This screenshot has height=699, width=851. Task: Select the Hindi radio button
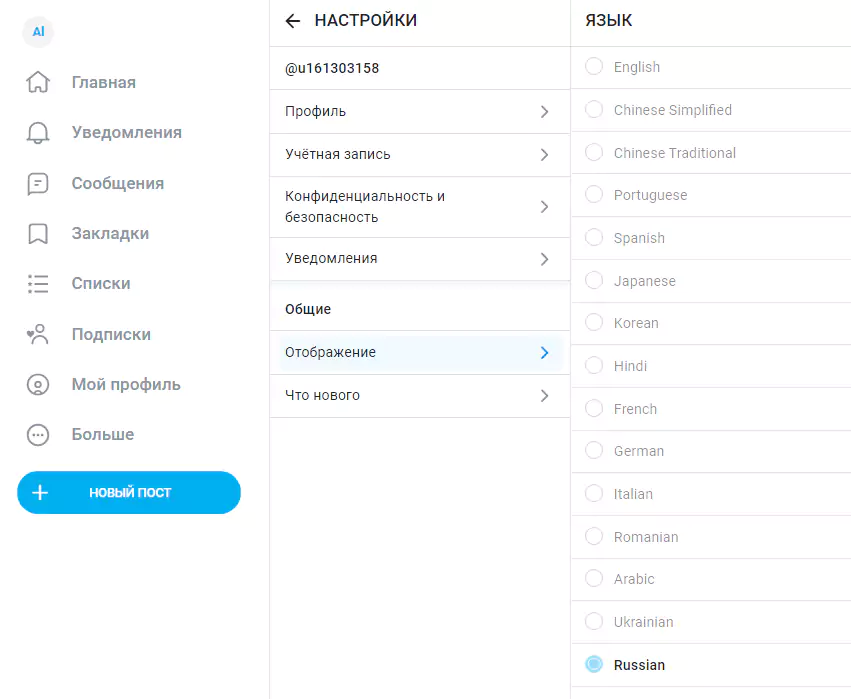point(594,365)
